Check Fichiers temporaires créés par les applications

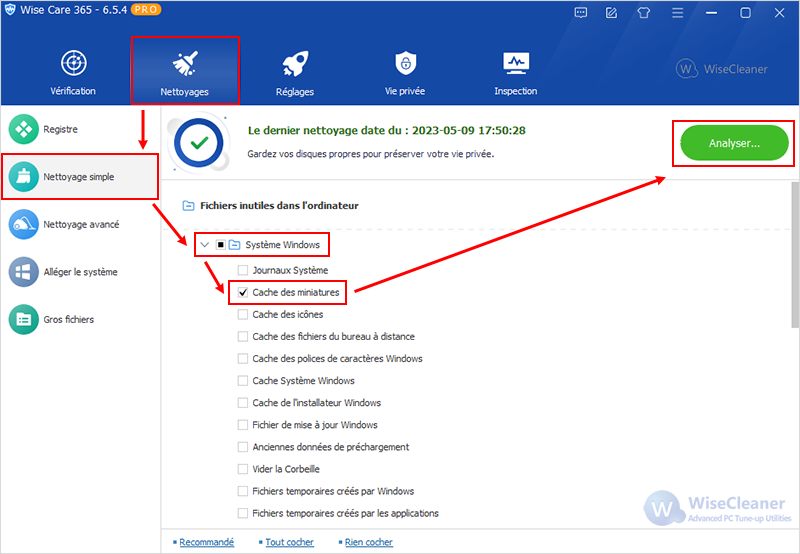(243, 513)
